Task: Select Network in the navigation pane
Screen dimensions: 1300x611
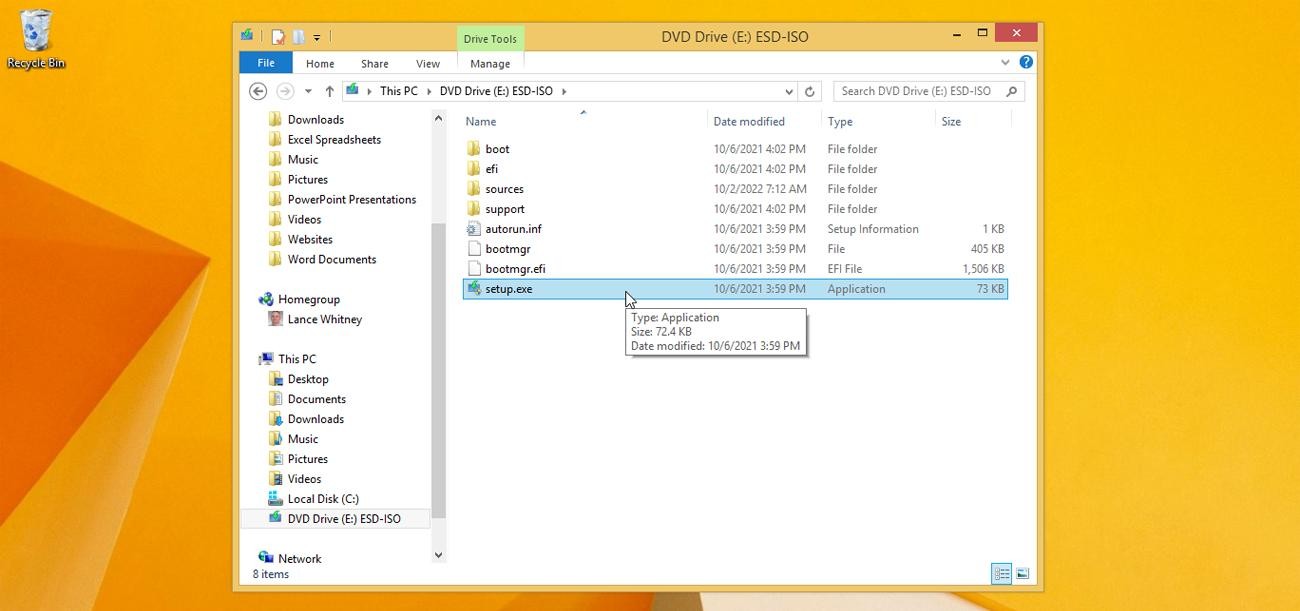Action: pos(299,559)
